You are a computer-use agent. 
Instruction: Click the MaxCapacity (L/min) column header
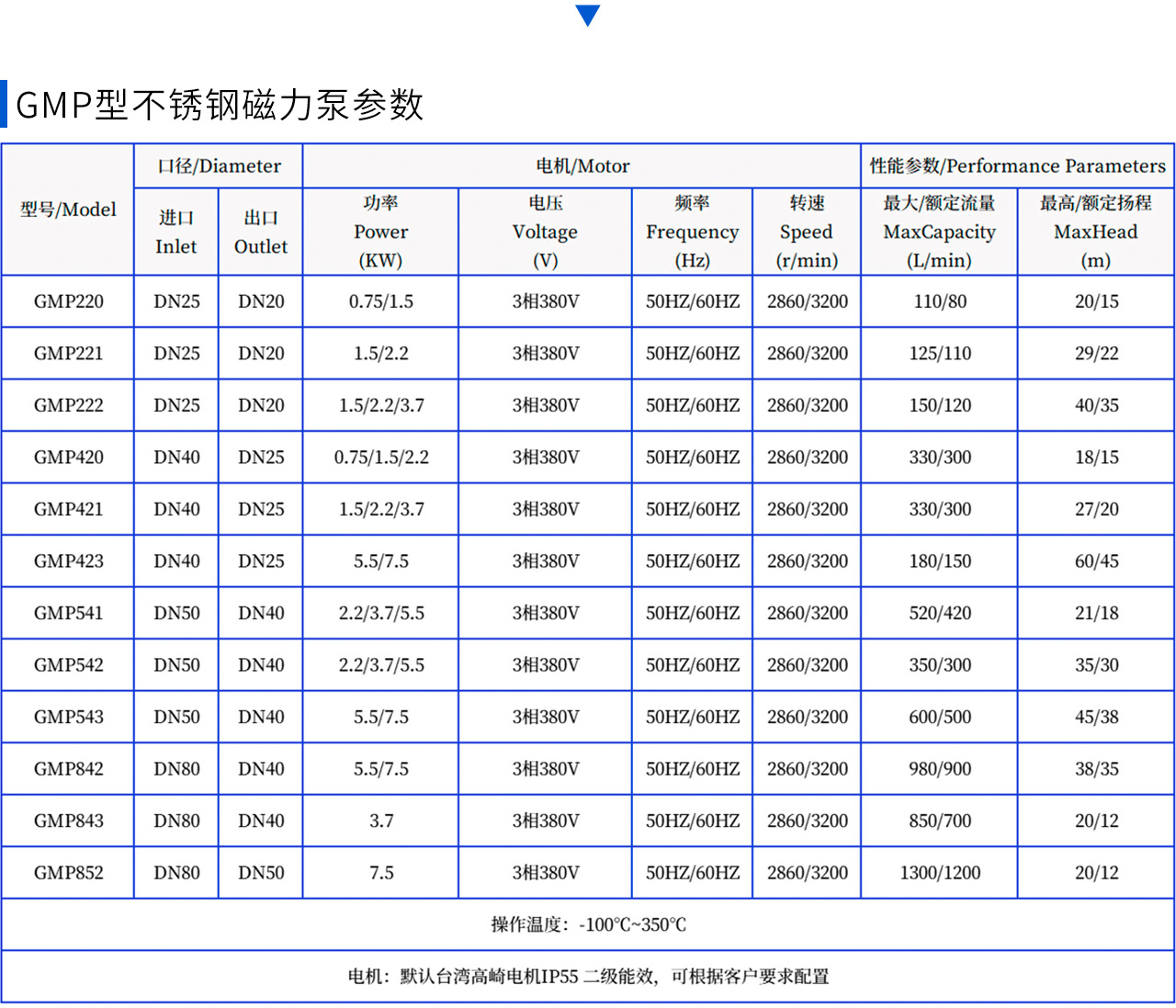pyautogui.click(x=939, y=232)
